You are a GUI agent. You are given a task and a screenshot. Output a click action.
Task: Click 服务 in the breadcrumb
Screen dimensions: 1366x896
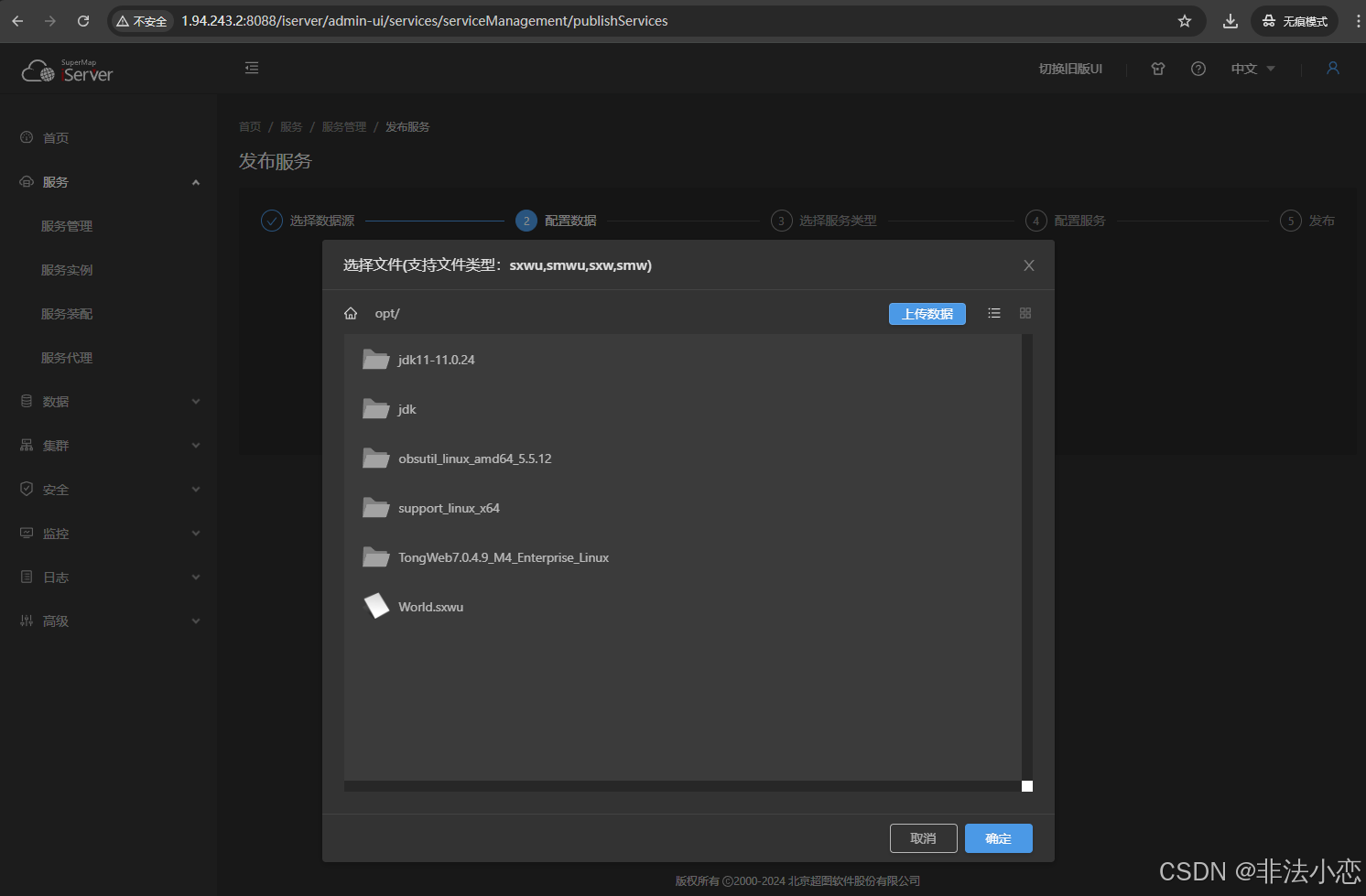tap(291, 127)
